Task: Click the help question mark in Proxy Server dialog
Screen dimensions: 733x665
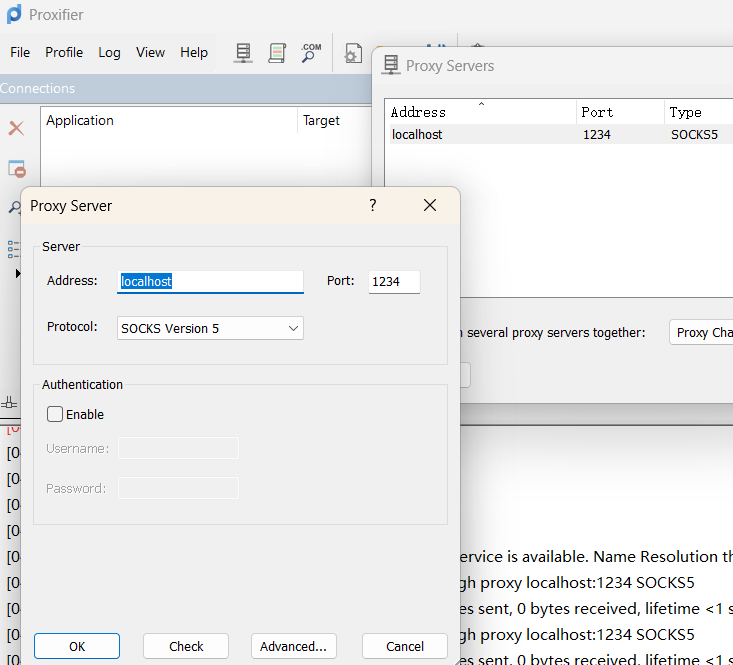Action: pyautogui.click(x=373, y=205)
